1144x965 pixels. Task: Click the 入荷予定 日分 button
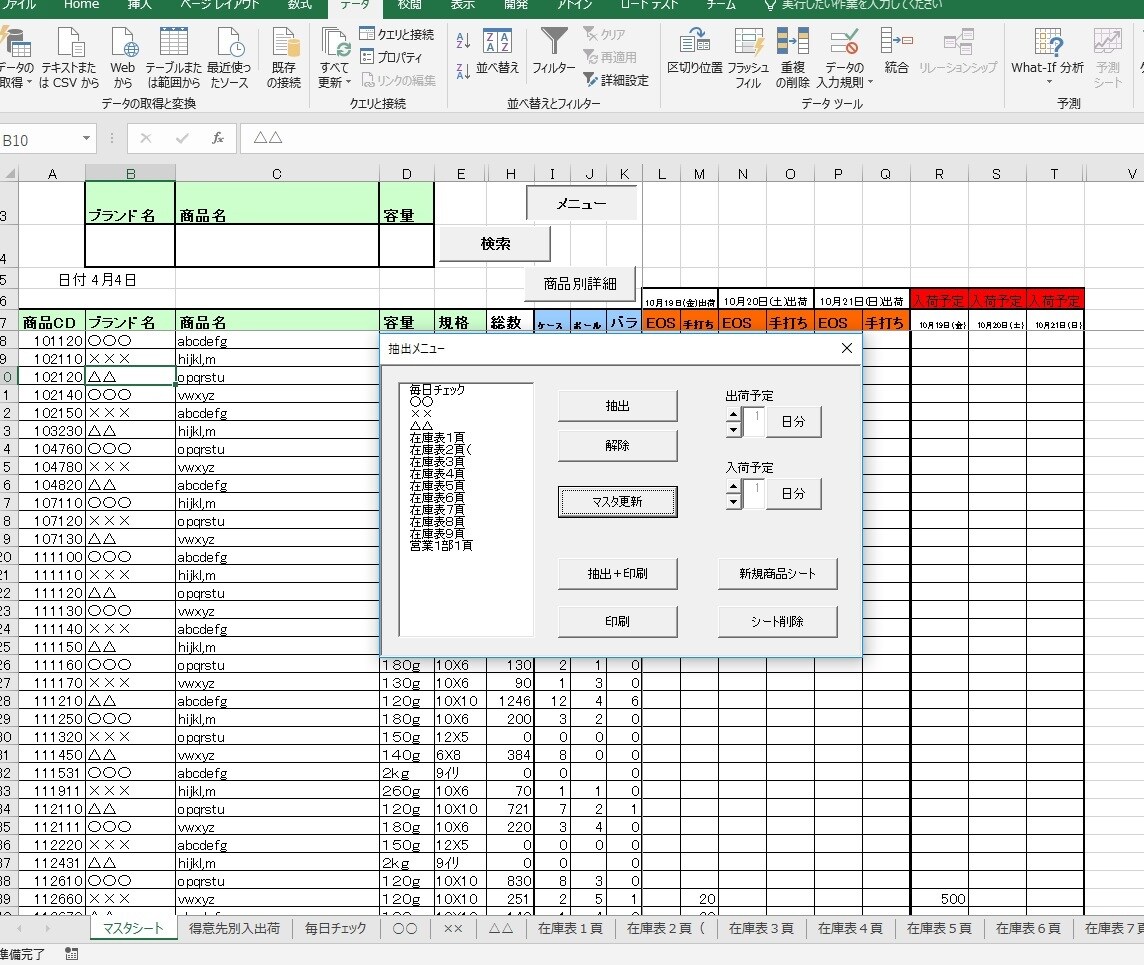click(x=793, y=494)
